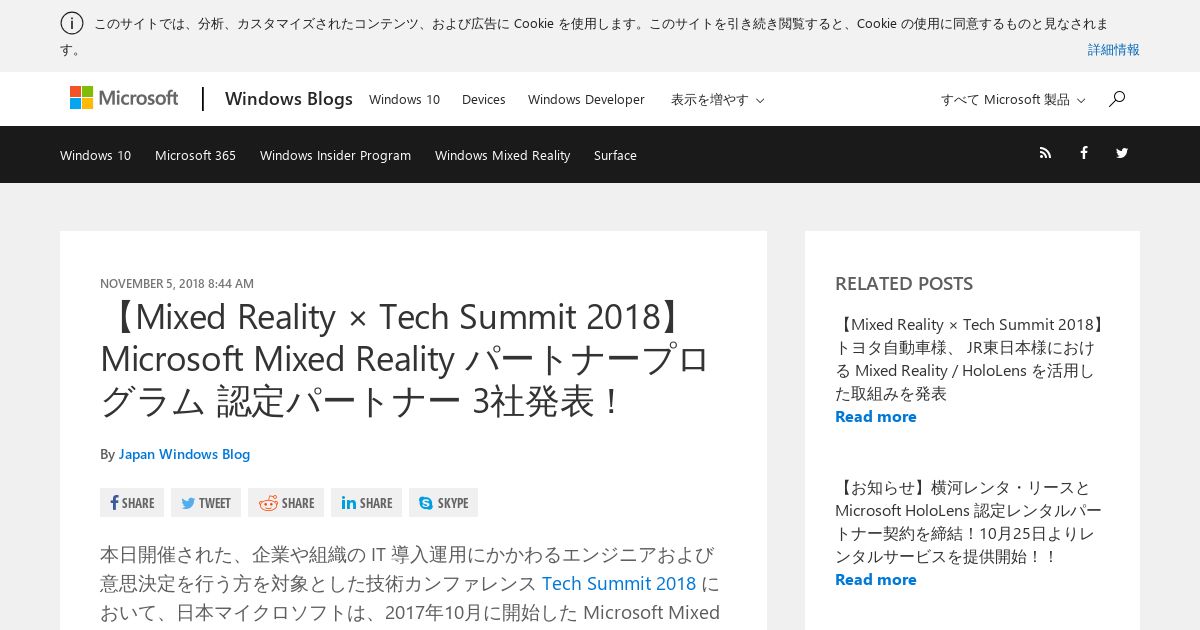Click the RELATED POSTS heading
The image size is (1200, 630).
coord(904,283)
